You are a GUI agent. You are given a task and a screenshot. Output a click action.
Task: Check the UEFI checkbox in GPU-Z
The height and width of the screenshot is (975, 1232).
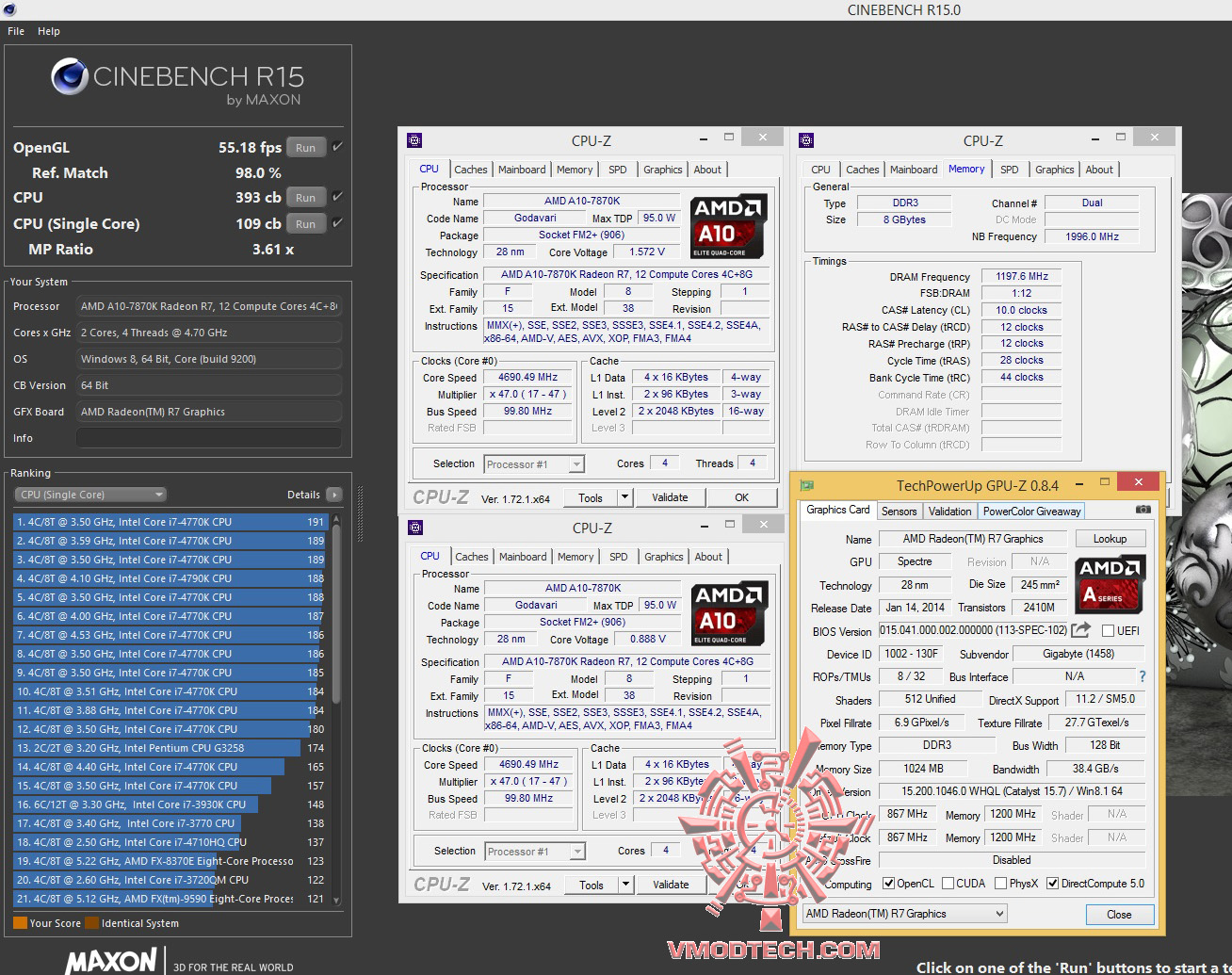point(1109,631)
